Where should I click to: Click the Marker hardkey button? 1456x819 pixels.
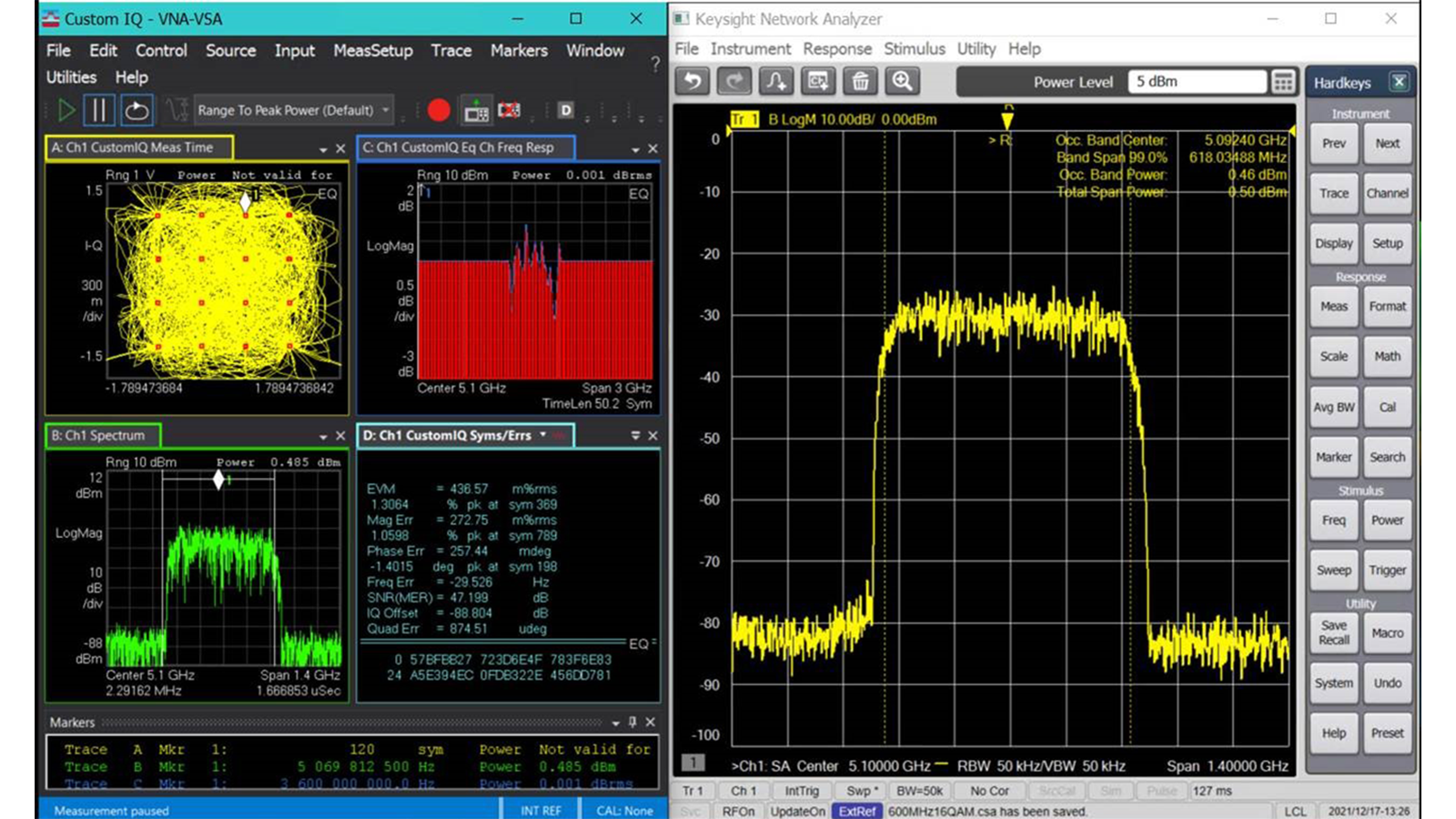pyautogui.click(x=1333, y=458)
